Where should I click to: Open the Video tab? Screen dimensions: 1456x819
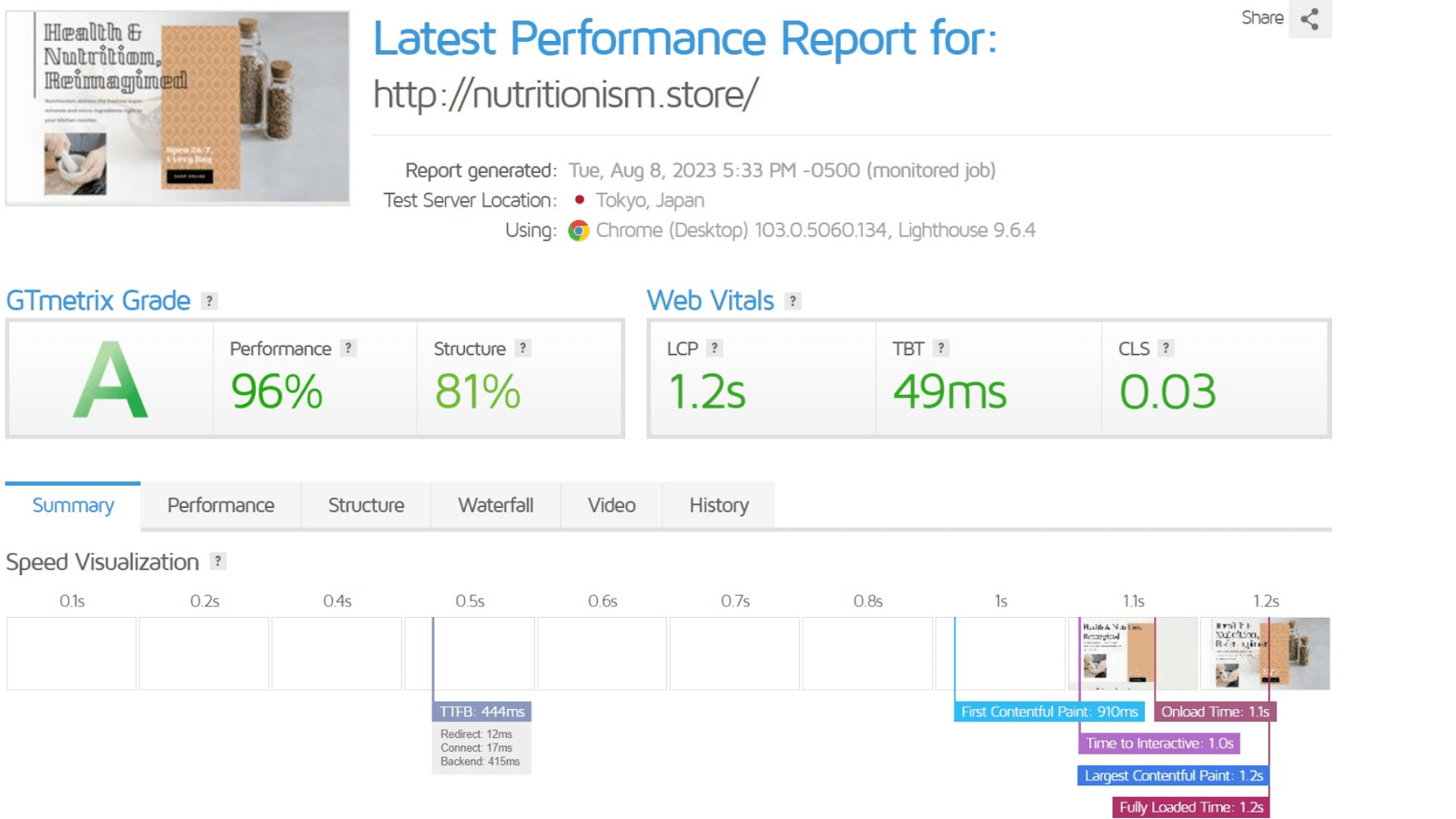612,505
